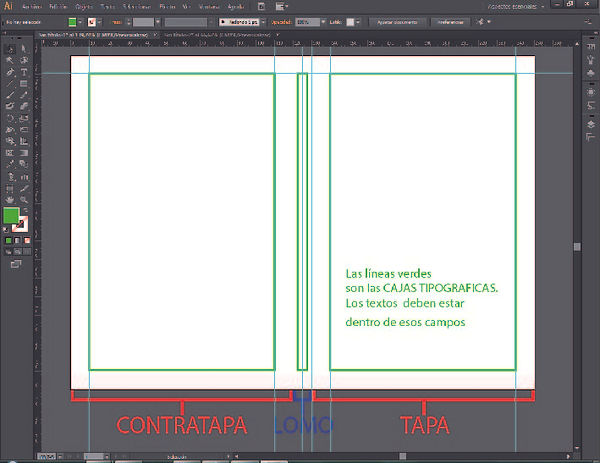Select the Line Segment tool
Screen dimensions: 600x463
click(x=10, y=83)
